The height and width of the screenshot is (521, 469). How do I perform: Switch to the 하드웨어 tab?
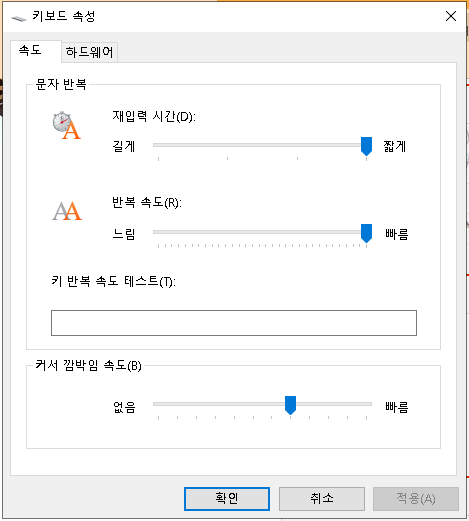[89, 52]
